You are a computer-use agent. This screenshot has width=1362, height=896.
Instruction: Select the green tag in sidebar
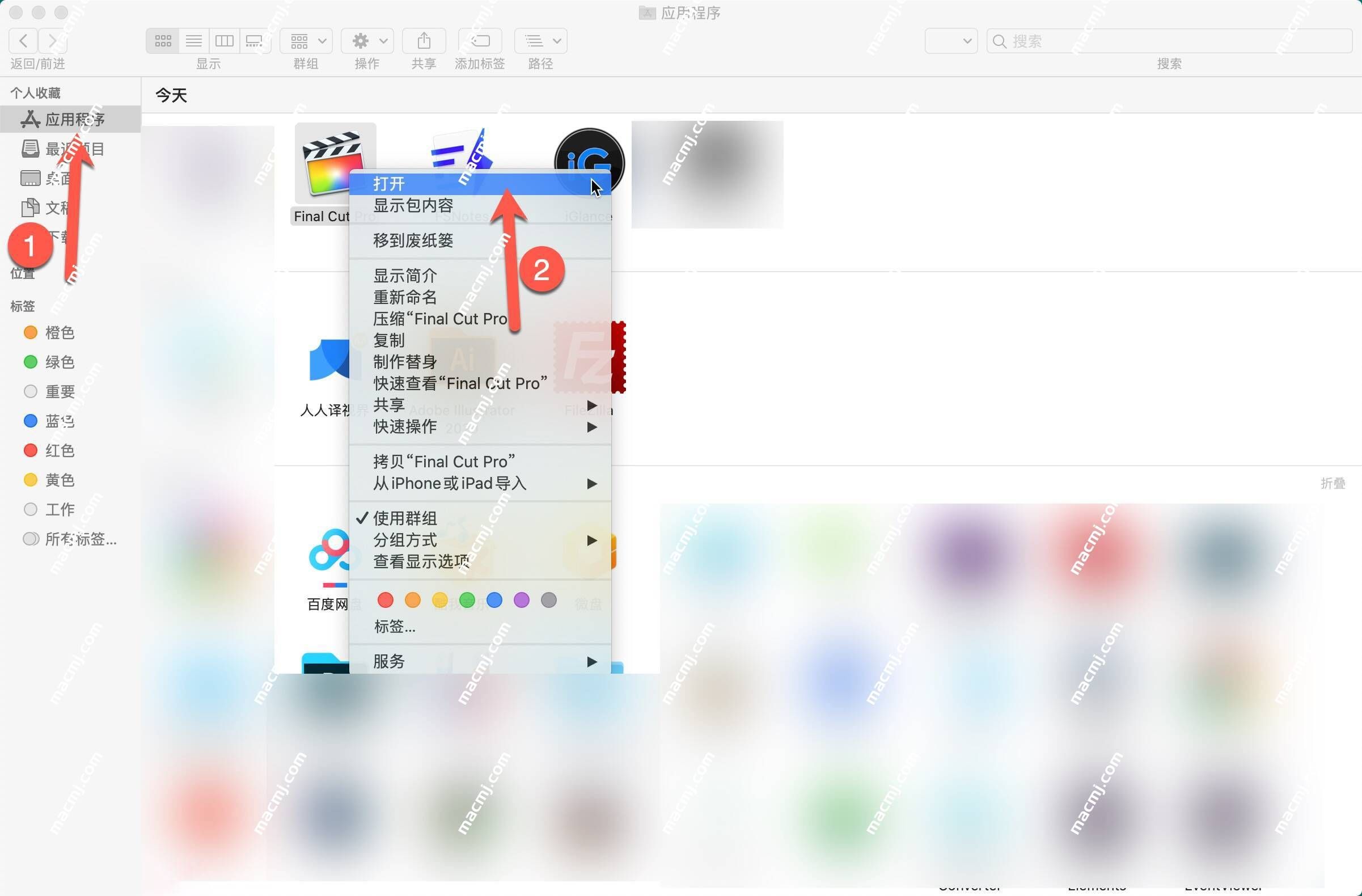[x=70, y=362]
